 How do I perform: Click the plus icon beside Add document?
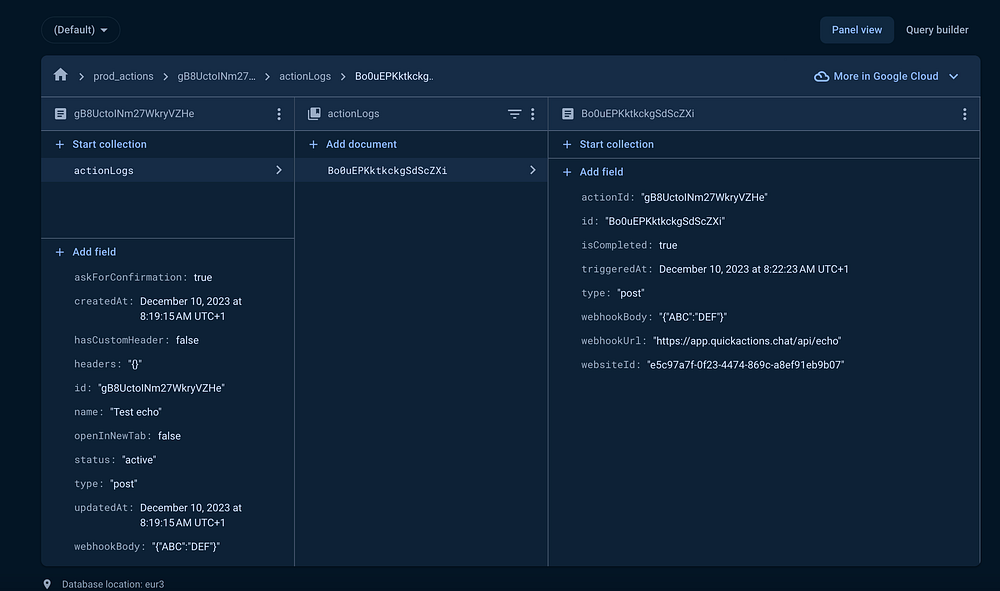(x=313, y=144)
